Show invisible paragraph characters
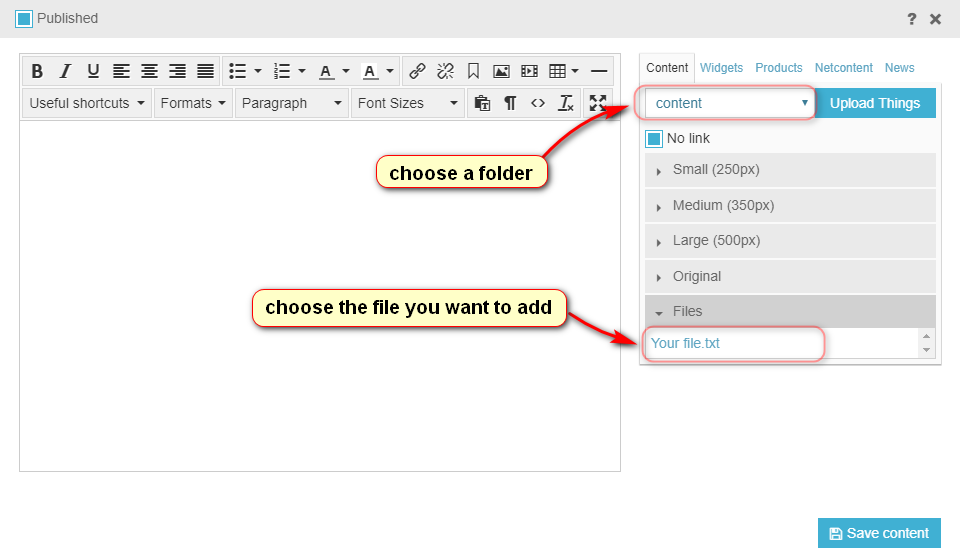This screenshot has height=557, width=960. [x=510, y=103]
